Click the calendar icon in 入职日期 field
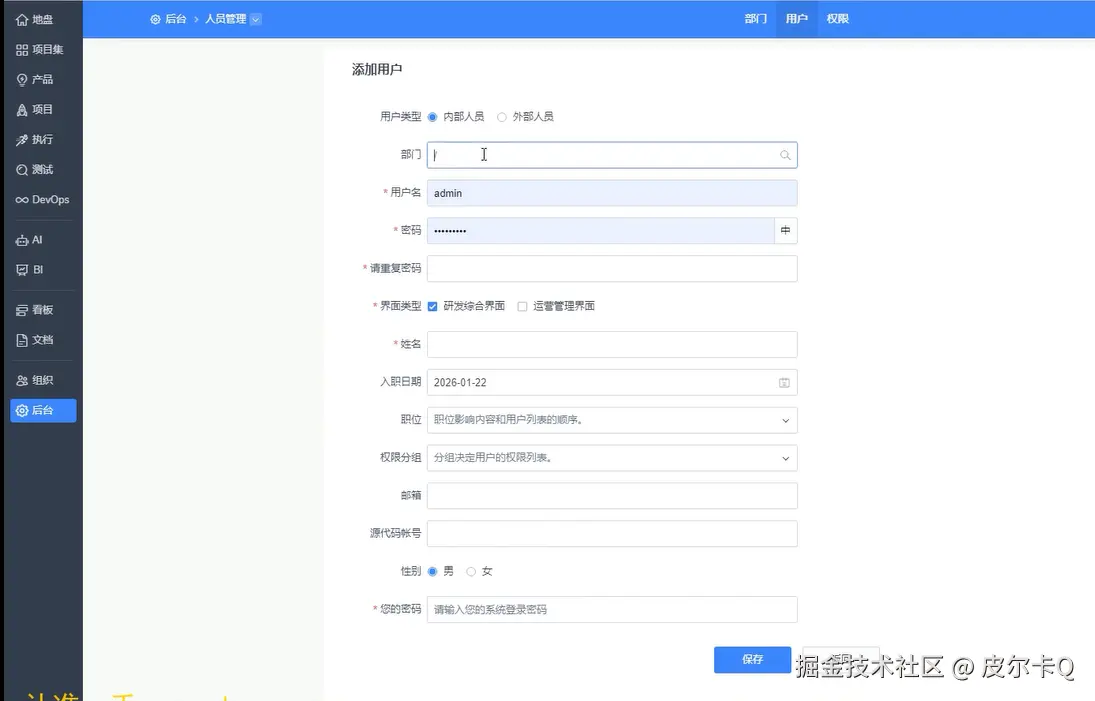The height and width of the screenshot is (701, 1095). (784, 383)
